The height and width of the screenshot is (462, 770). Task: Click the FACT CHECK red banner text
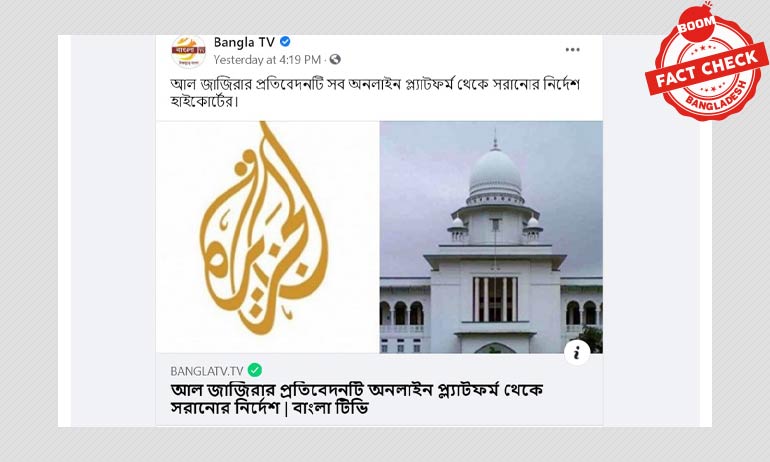pos(707,69)
